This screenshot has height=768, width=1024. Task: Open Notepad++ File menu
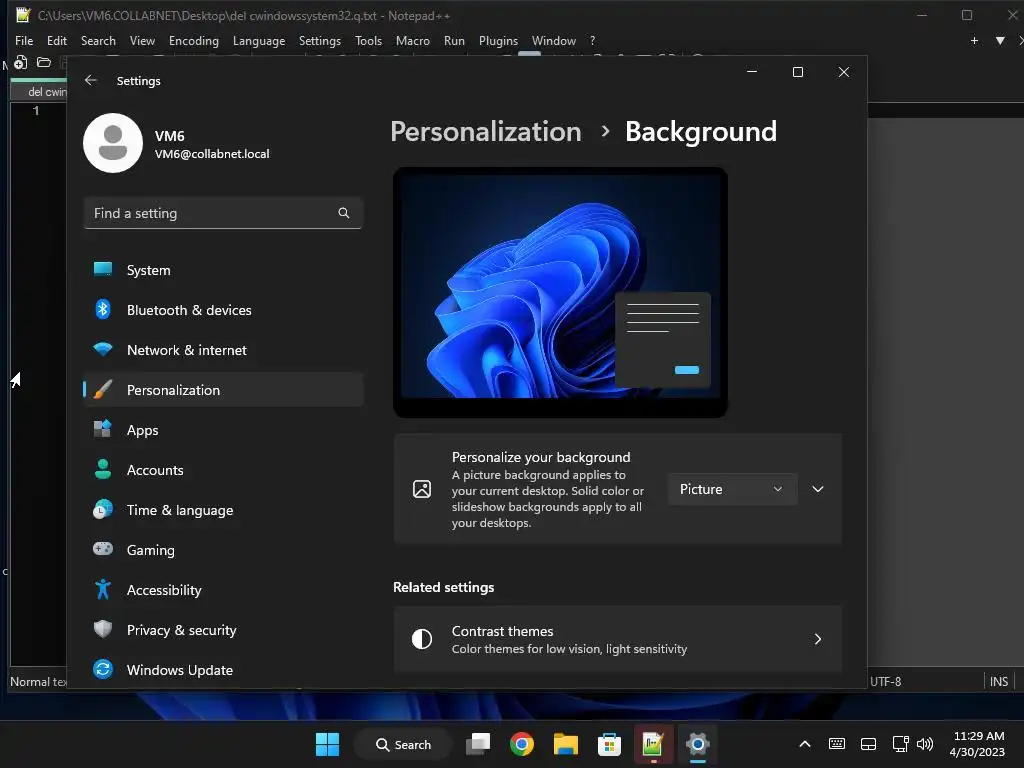(x=24, y=40)
